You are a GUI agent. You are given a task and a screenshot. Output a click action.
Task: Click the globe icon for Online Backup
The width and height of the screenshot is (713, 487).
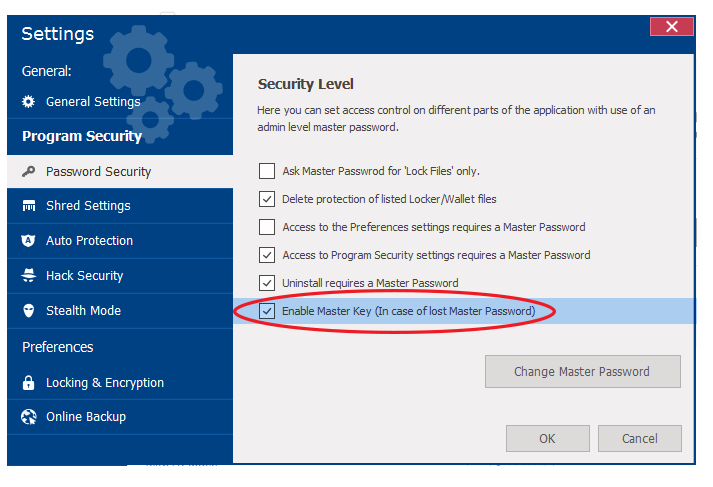(x=29, y=417)
